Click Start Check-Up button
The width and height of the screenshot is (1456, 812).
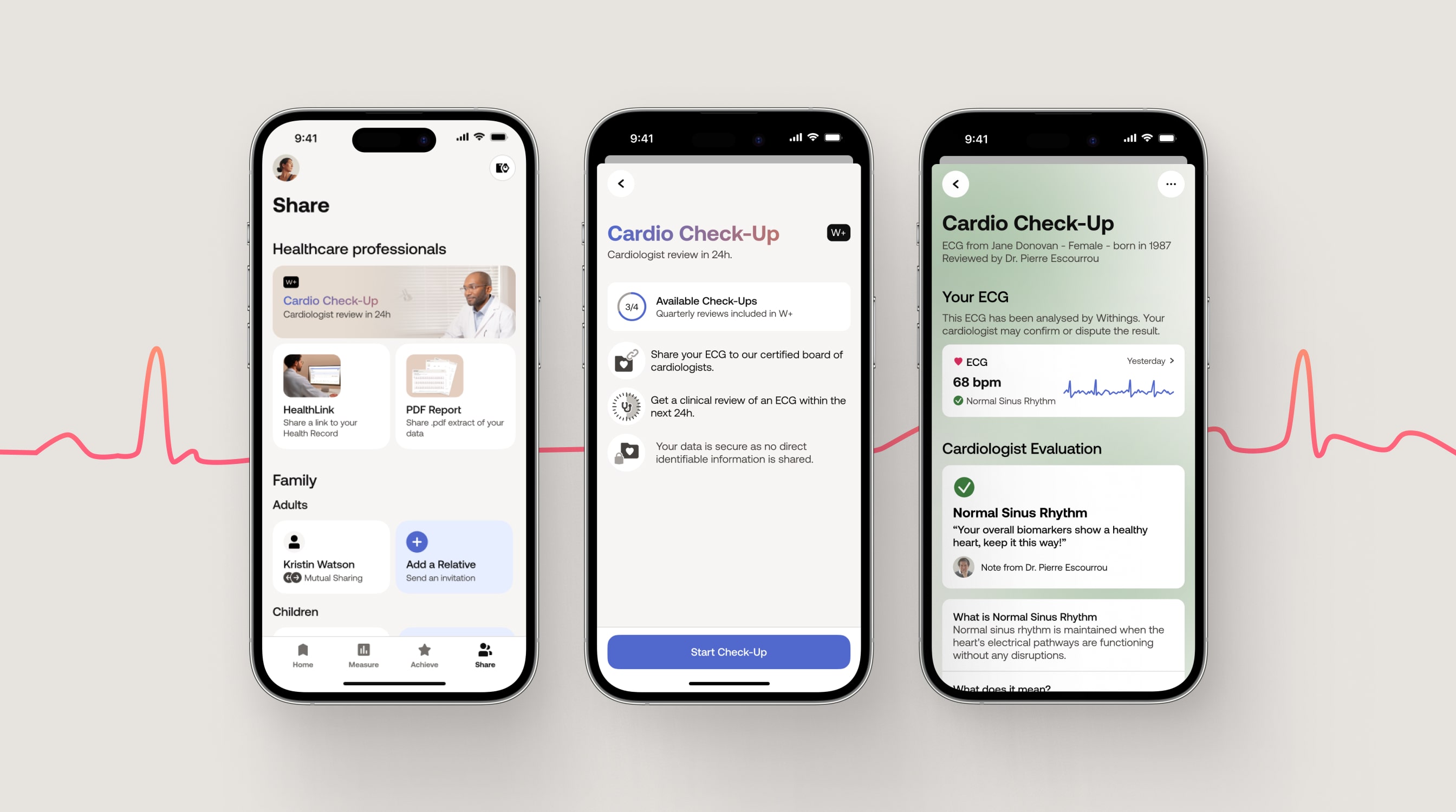[x=728, y=652]
